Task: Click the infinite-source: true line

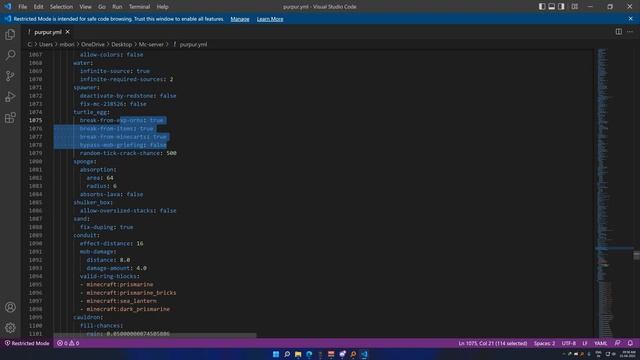Action: pos(115,71)
